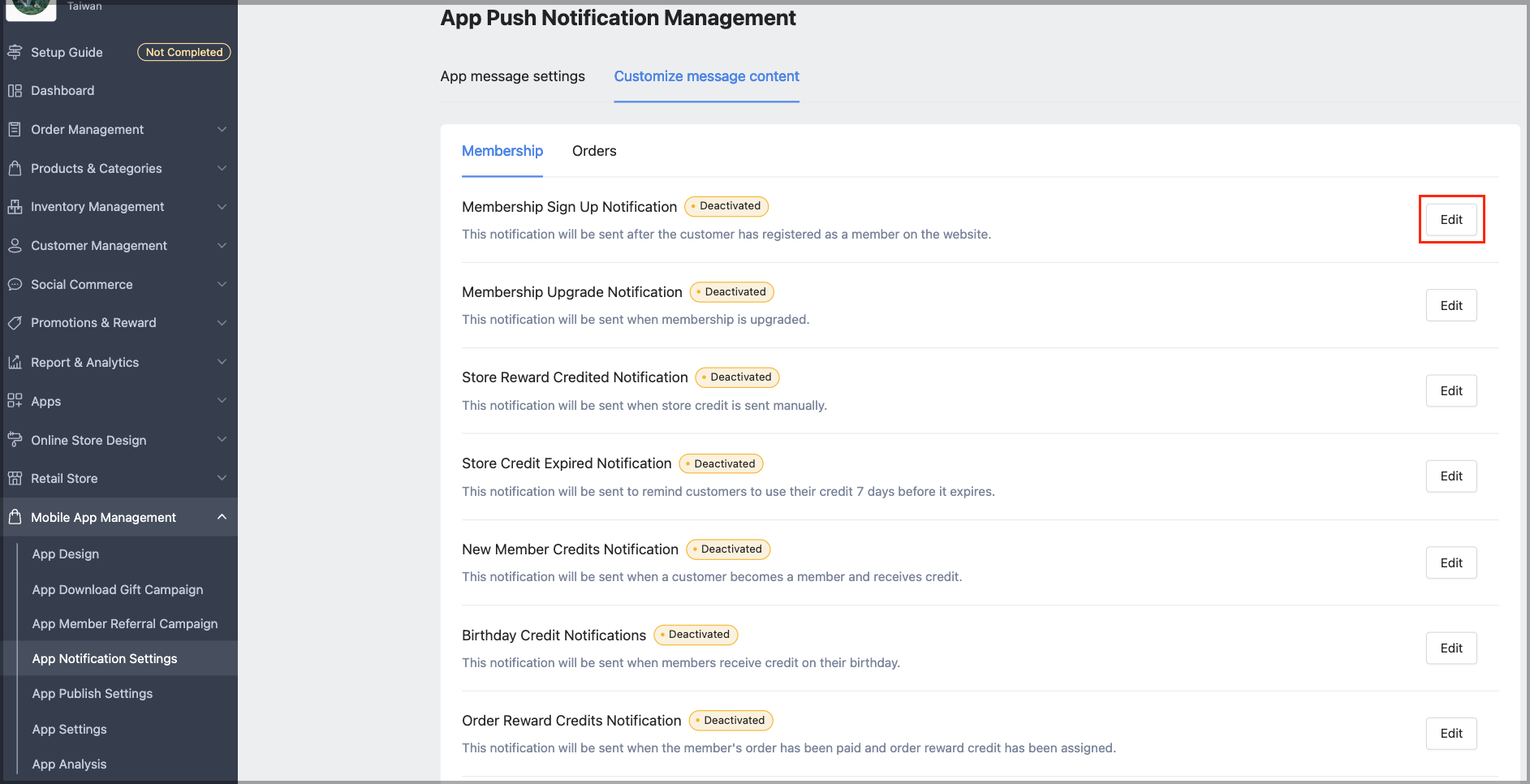Click the Membership Sign Up Notification title
Viewport: 1530px width, 784px height.
[x=569, y=207]
